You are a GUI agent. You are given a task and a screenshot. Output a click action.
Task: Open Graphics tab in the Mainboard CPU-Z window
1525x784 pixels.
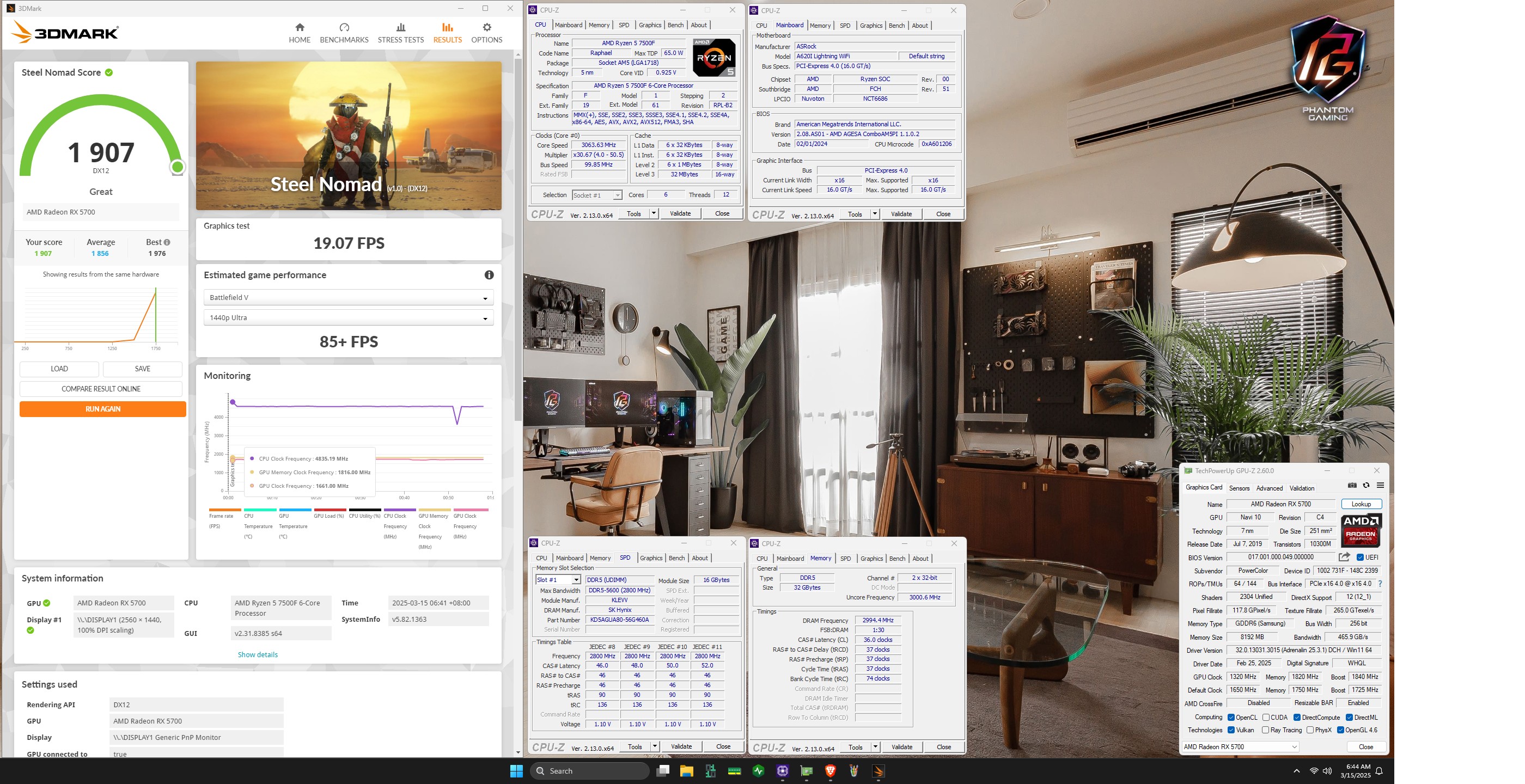coord(871,26)
